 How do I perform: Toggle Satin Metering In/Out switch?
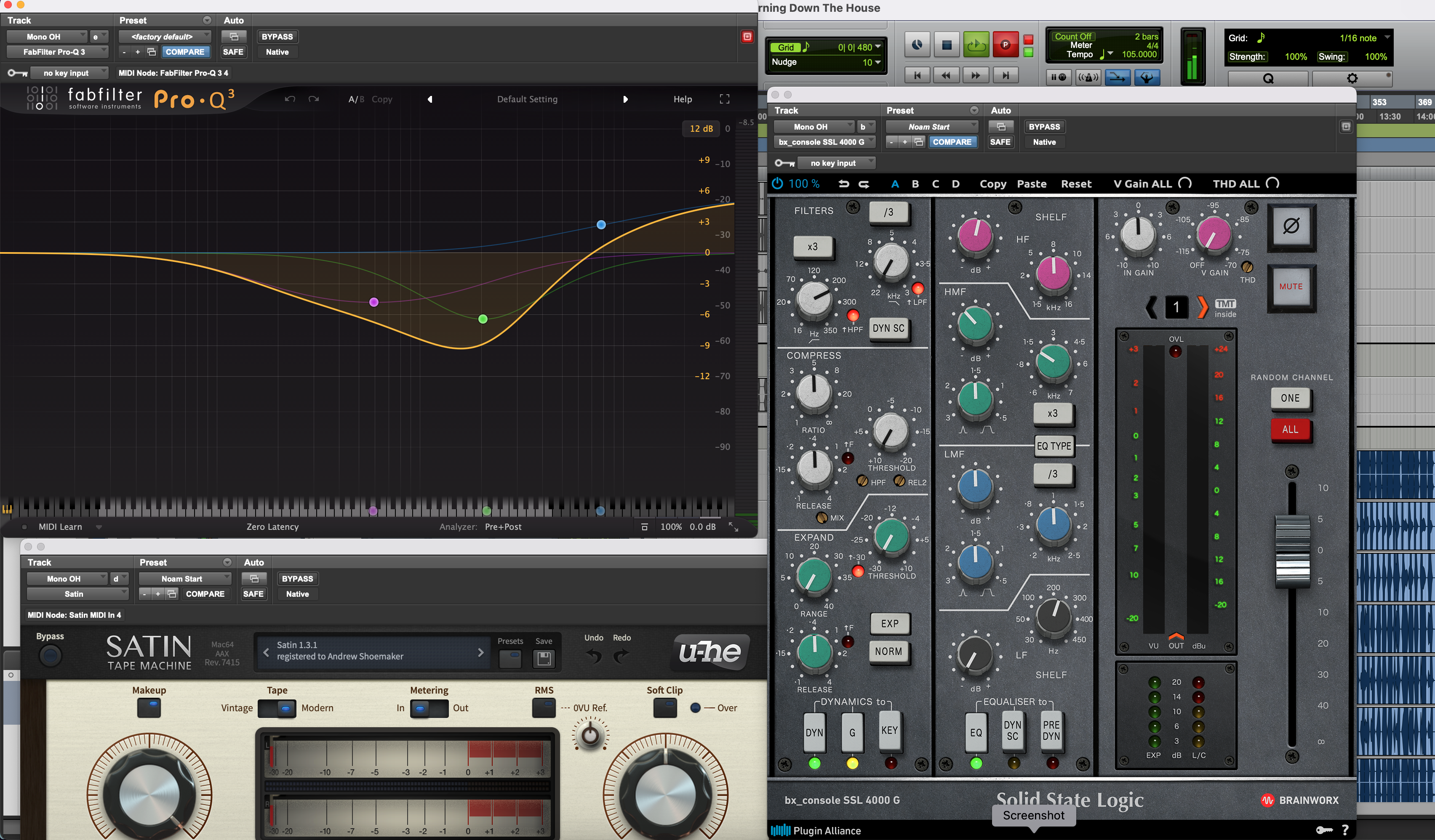(429, 709)
